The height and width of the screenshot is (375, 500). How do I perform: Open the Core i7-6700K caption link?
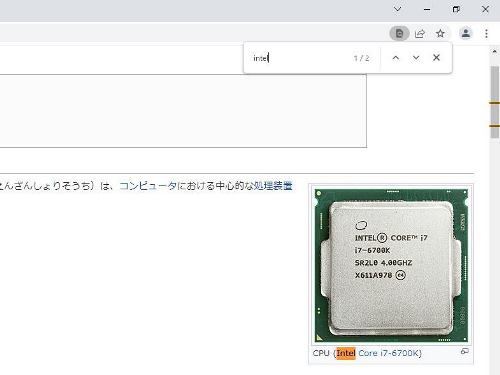coord(388,353)
